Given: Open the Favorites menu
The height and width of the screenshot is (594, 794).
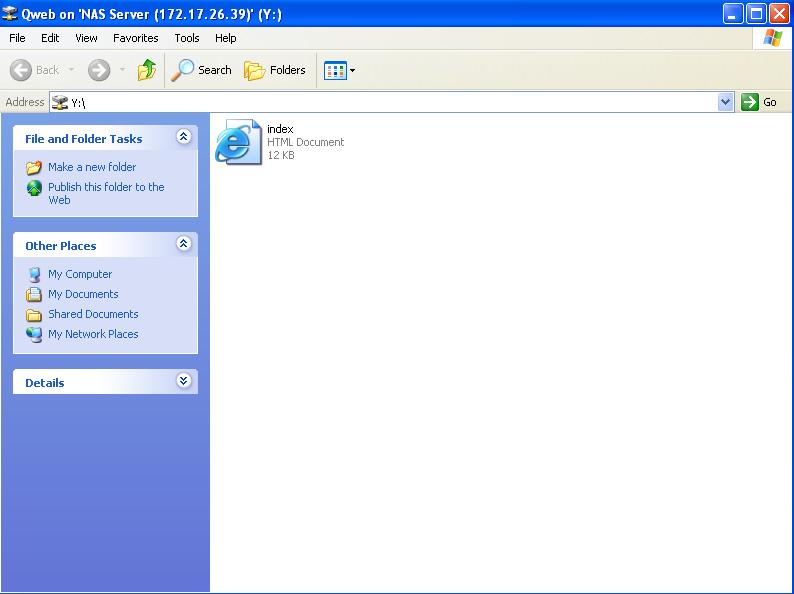Looking at the screenshot, I should tap(135, 38).
